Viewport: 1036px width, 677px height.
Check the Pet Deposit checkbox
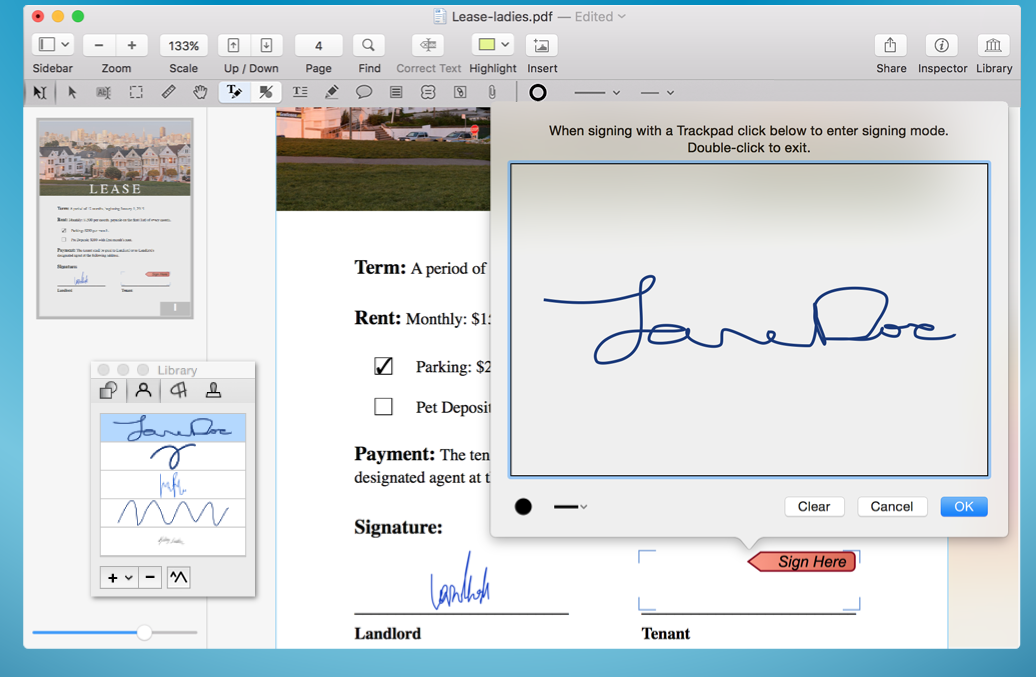pos(383,407)
